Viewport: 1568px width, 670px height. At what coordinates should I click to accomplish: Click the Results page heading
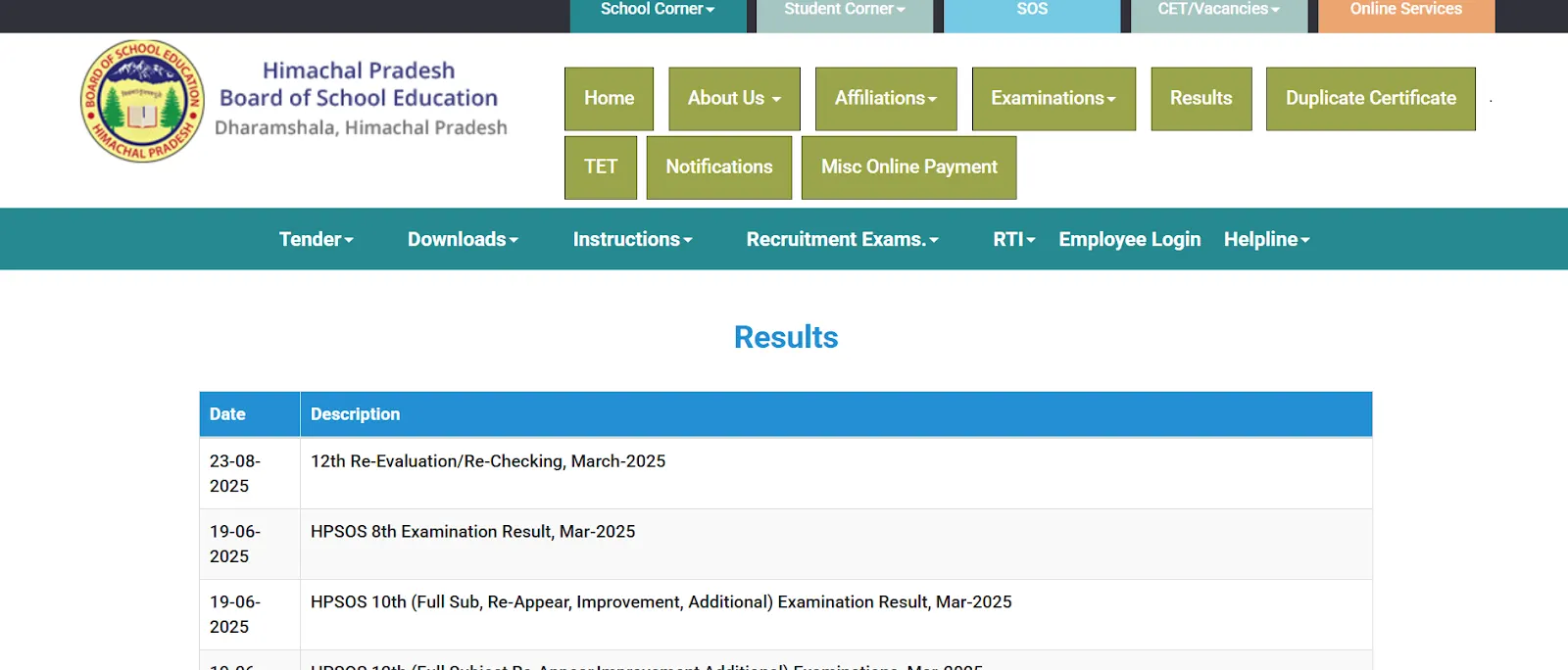tap(786, 337)
